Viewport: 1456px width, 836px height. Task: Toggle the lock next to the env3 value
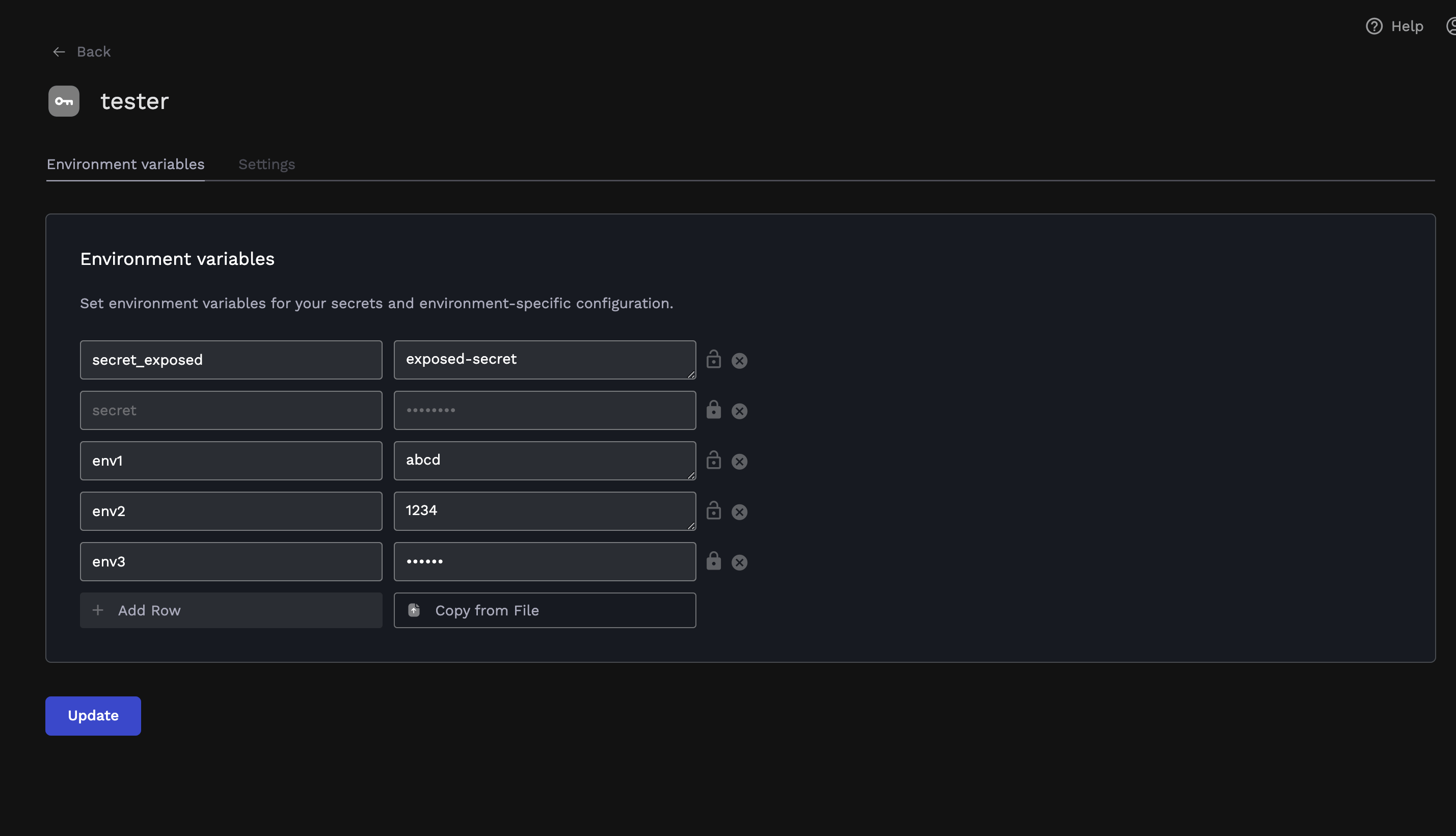click(x=714, y=561)
